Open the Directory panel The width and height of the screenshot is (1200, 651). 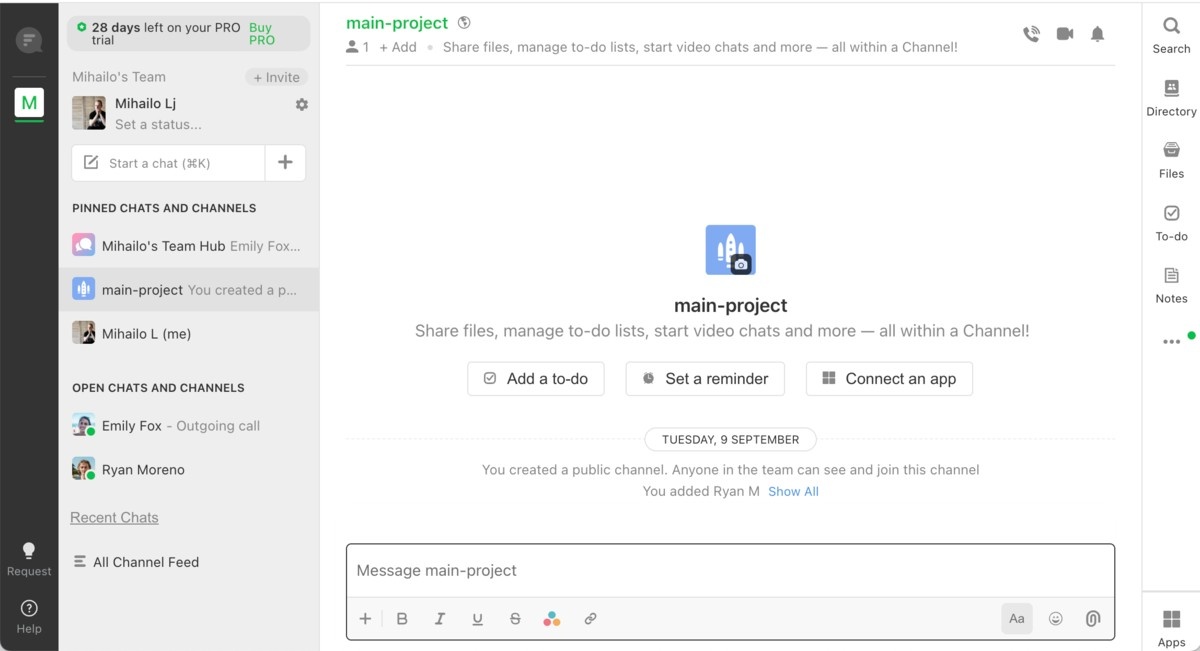point(1171,99)
